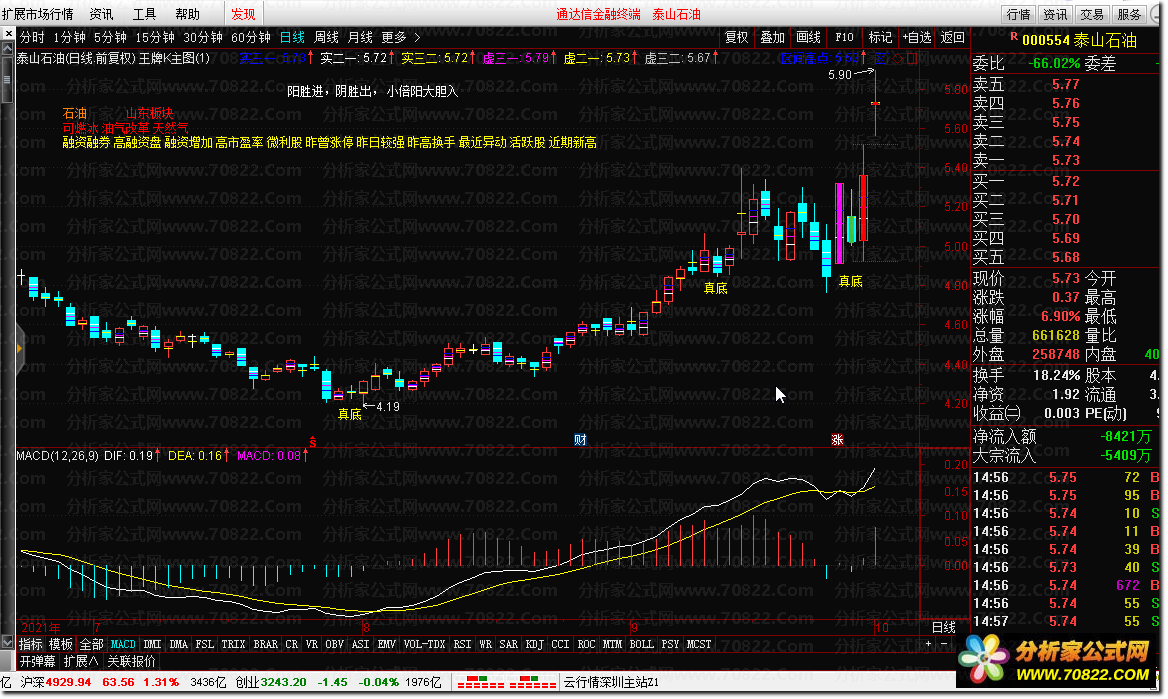Viewport: 1168px width, 699px height.
Task: Toggle the 开弹幕 barrage option
Action: (37, 660)
